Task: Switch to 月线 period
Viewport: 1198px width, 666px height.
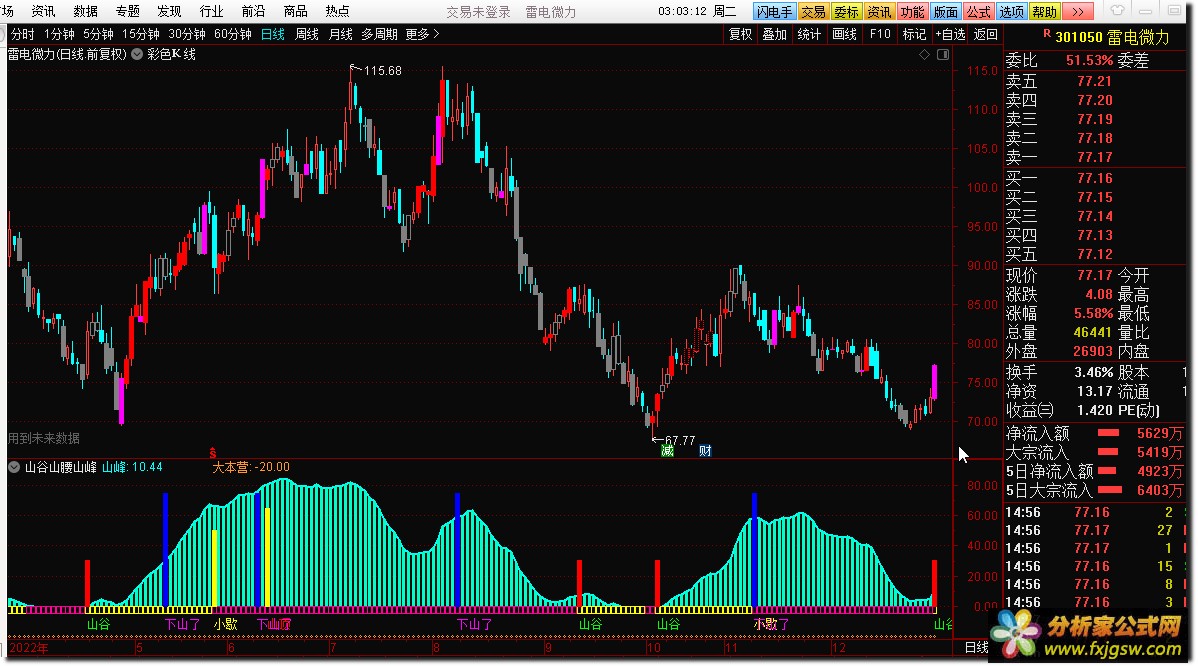Action: click(340, 34)
